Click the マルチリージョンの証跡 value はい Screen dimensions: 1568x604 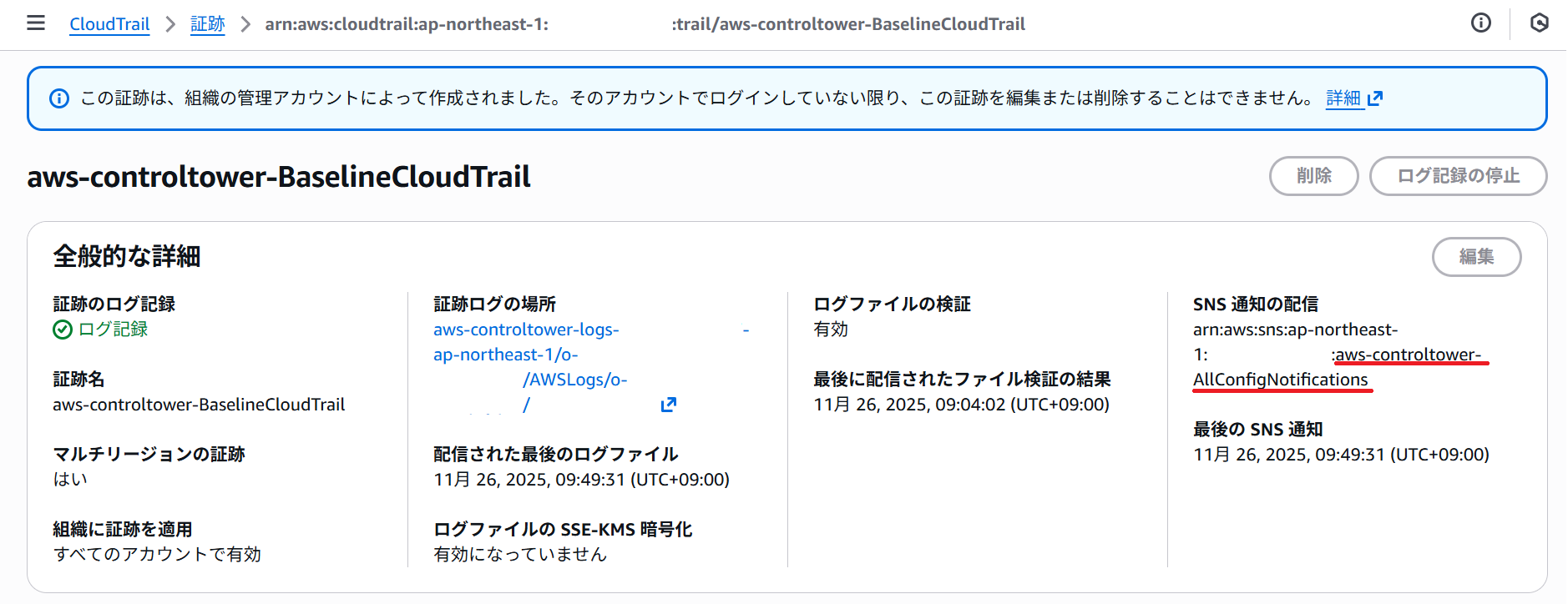(x=70, y=480)
